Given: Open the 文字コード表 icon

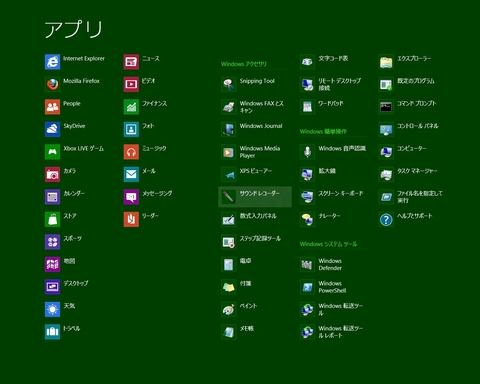Looking at the screenshot, I should point(307,62).
